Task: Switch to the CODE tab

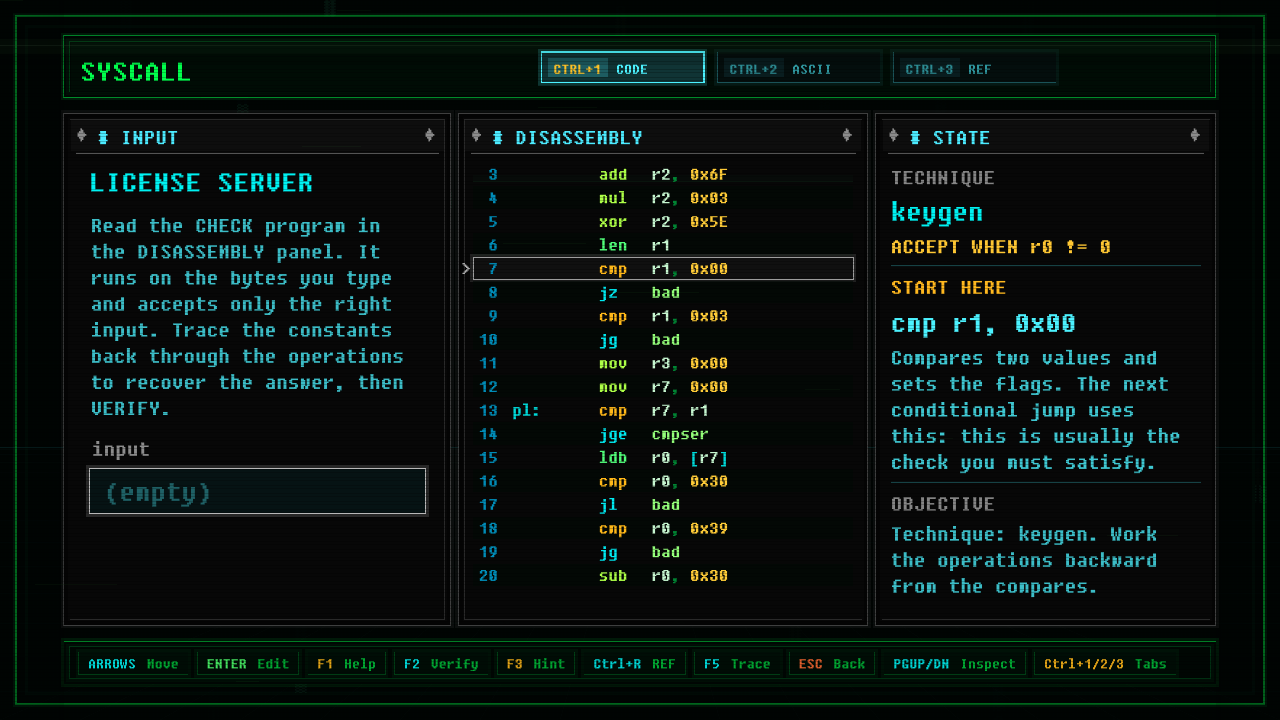Action: click(622, 68)
